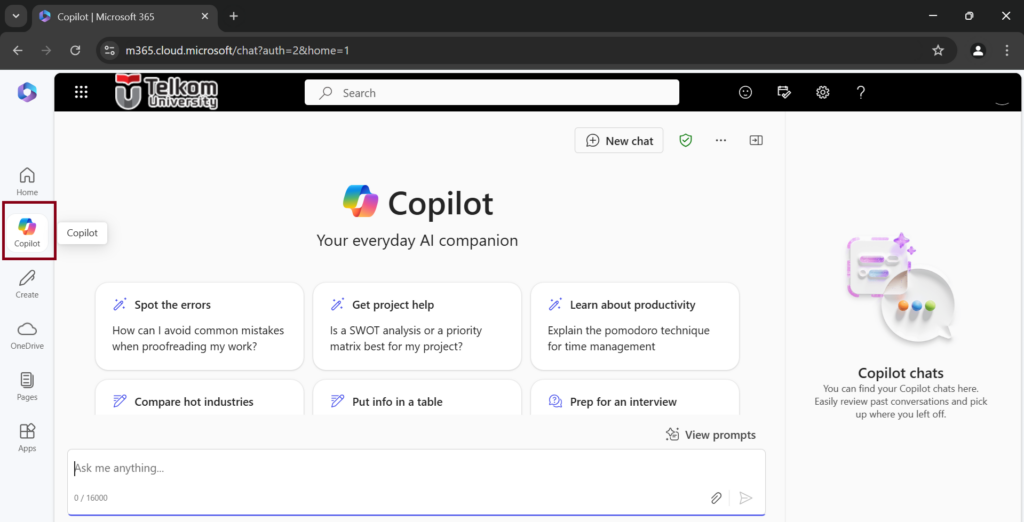The height and width of the screenshot is (522, 1024).
Task: Select the Spot the errors prompt card
Action: coord(199,325)
